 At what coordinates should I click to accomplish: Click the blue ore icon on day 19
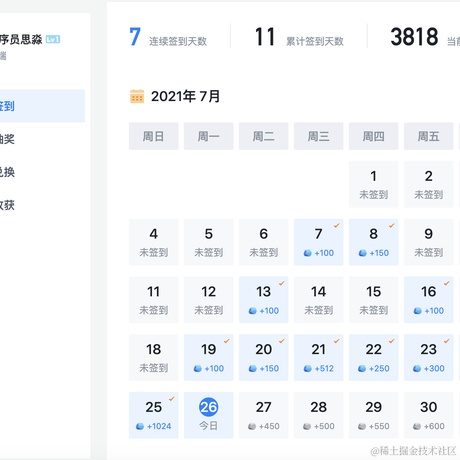(x=198, y=369)
